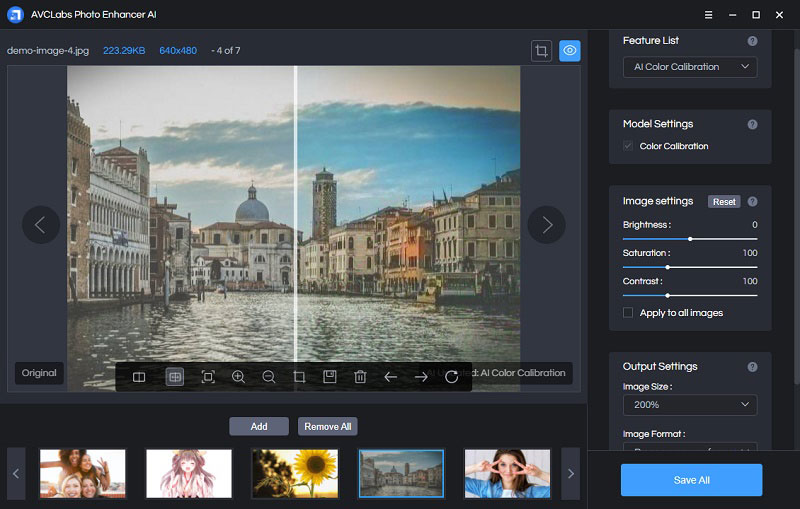Click the '4 of 7' image counter
Viewport: 800px width, 509px height.
[x=228, y=50]
